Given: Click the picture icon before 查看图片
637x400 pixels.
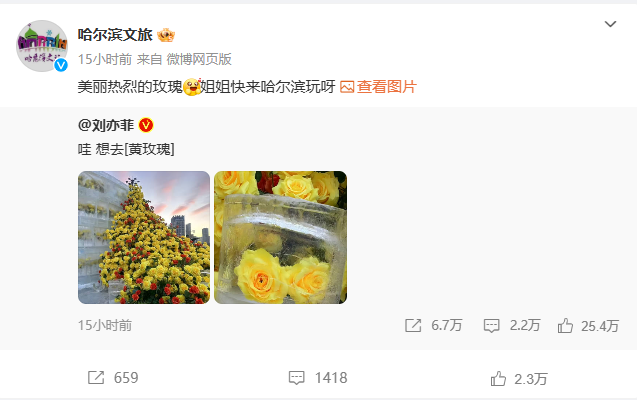Looking at the screenshot, I should 347,87.
